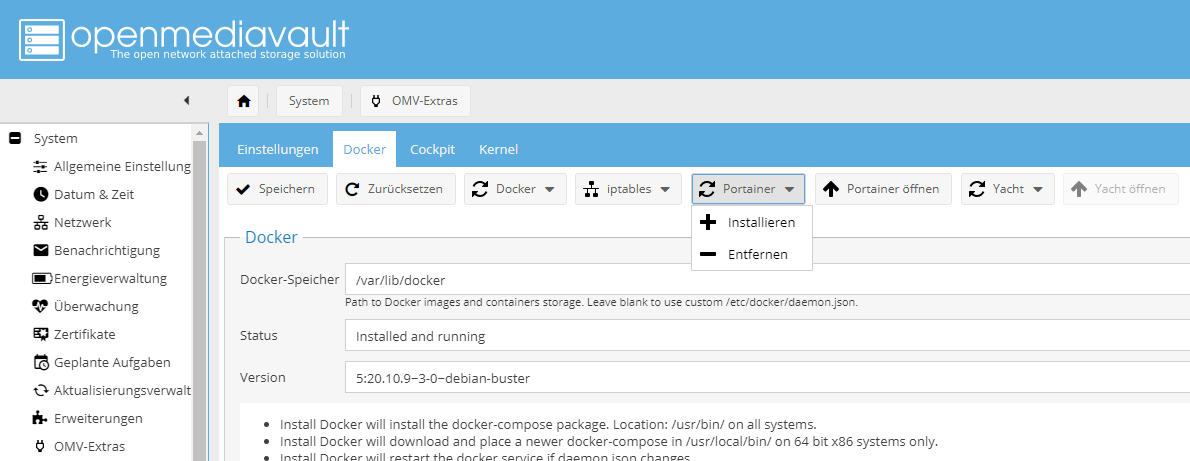
Task: Select OMV-Extras in the sidebar tree
Action: [x=89, y=446]
